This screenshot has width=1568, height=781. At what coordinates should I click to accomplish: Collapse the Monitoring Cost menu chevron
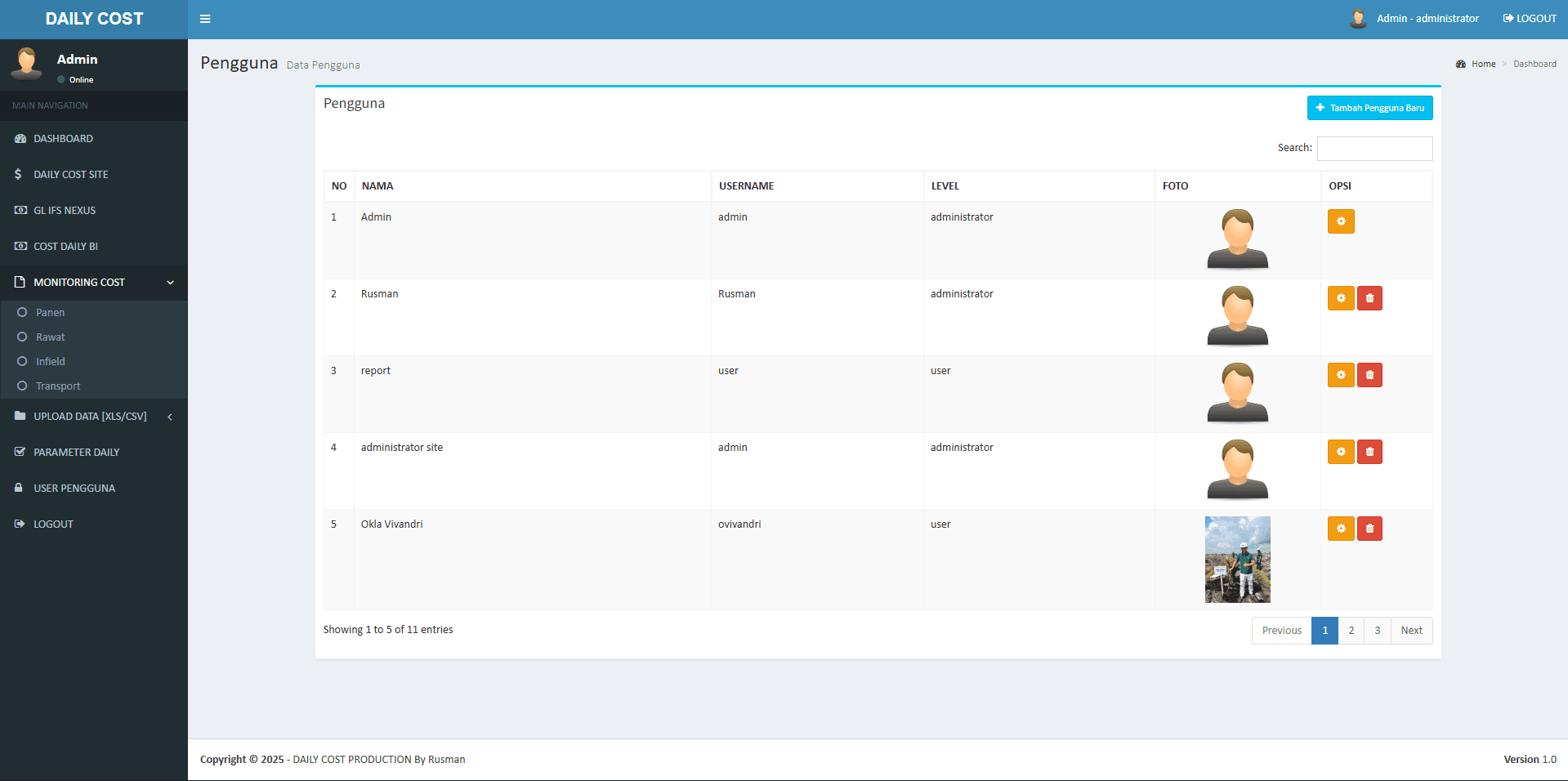(x=170, y=283)
